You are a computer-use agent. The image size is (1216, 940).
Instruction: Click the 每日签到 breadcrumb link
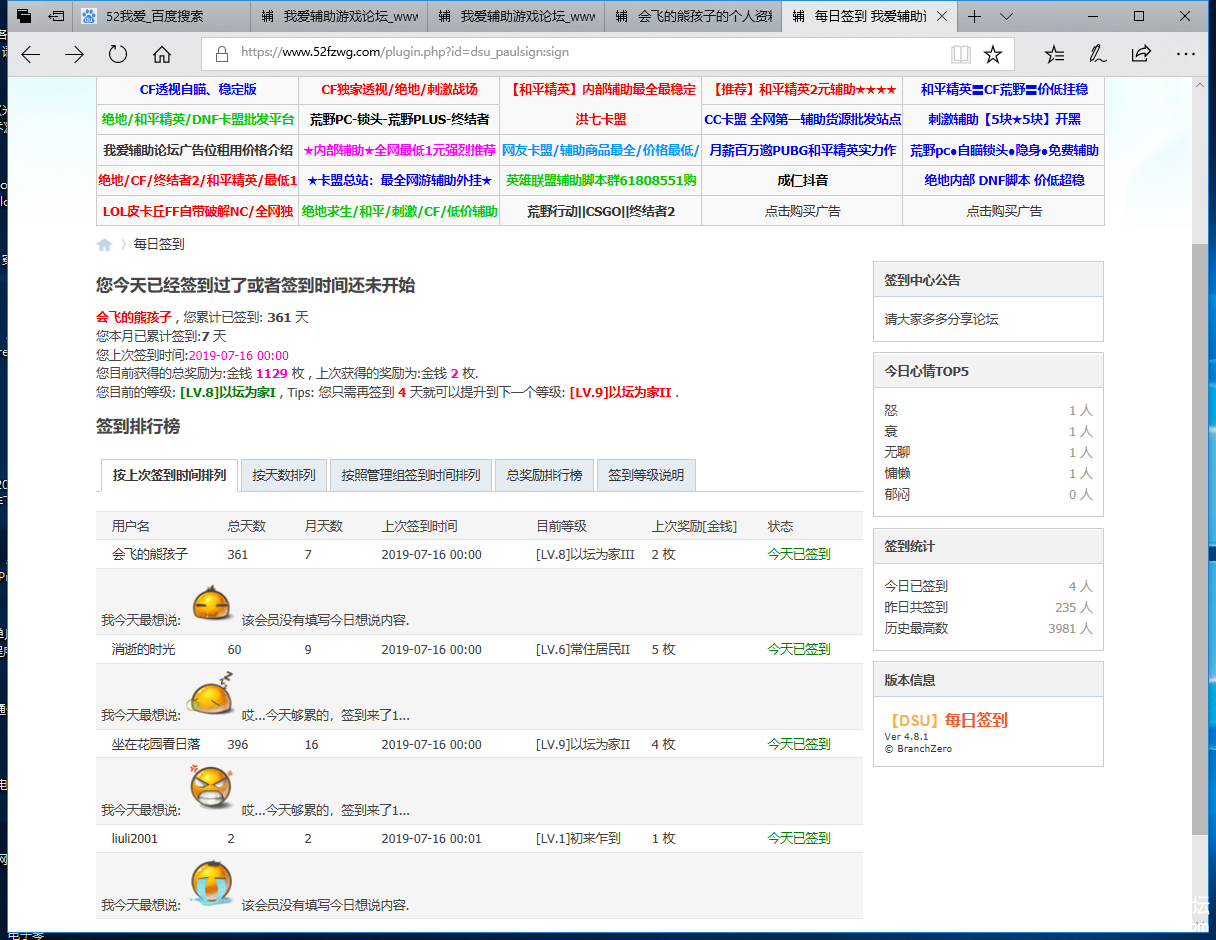(159, 244)
